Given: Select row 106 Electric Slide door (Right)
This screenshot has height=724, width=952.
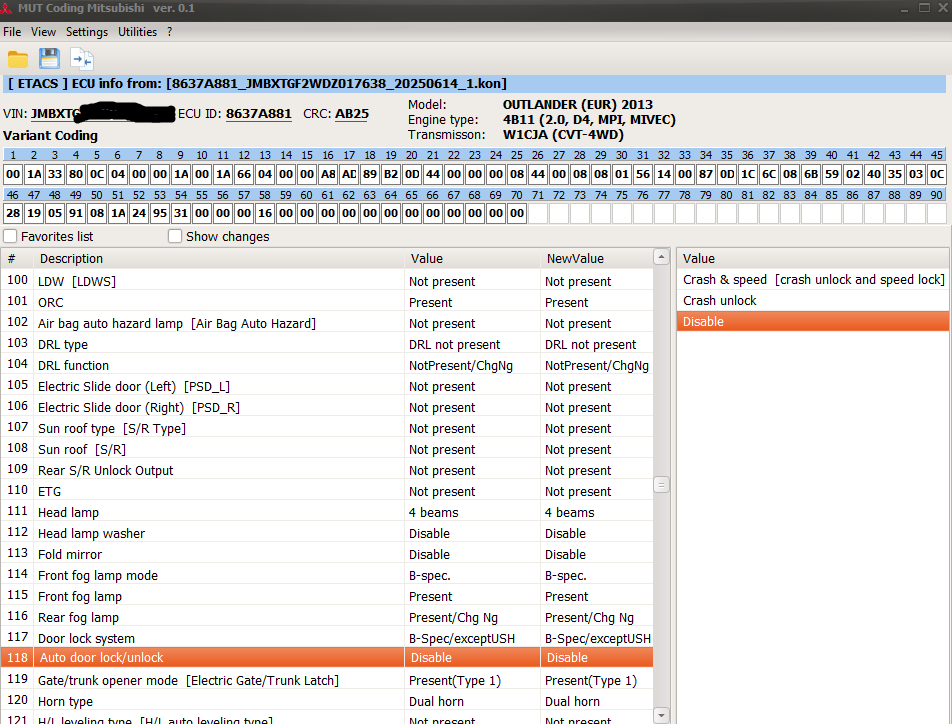Looking at the screenshot, I should click(327, 407).
